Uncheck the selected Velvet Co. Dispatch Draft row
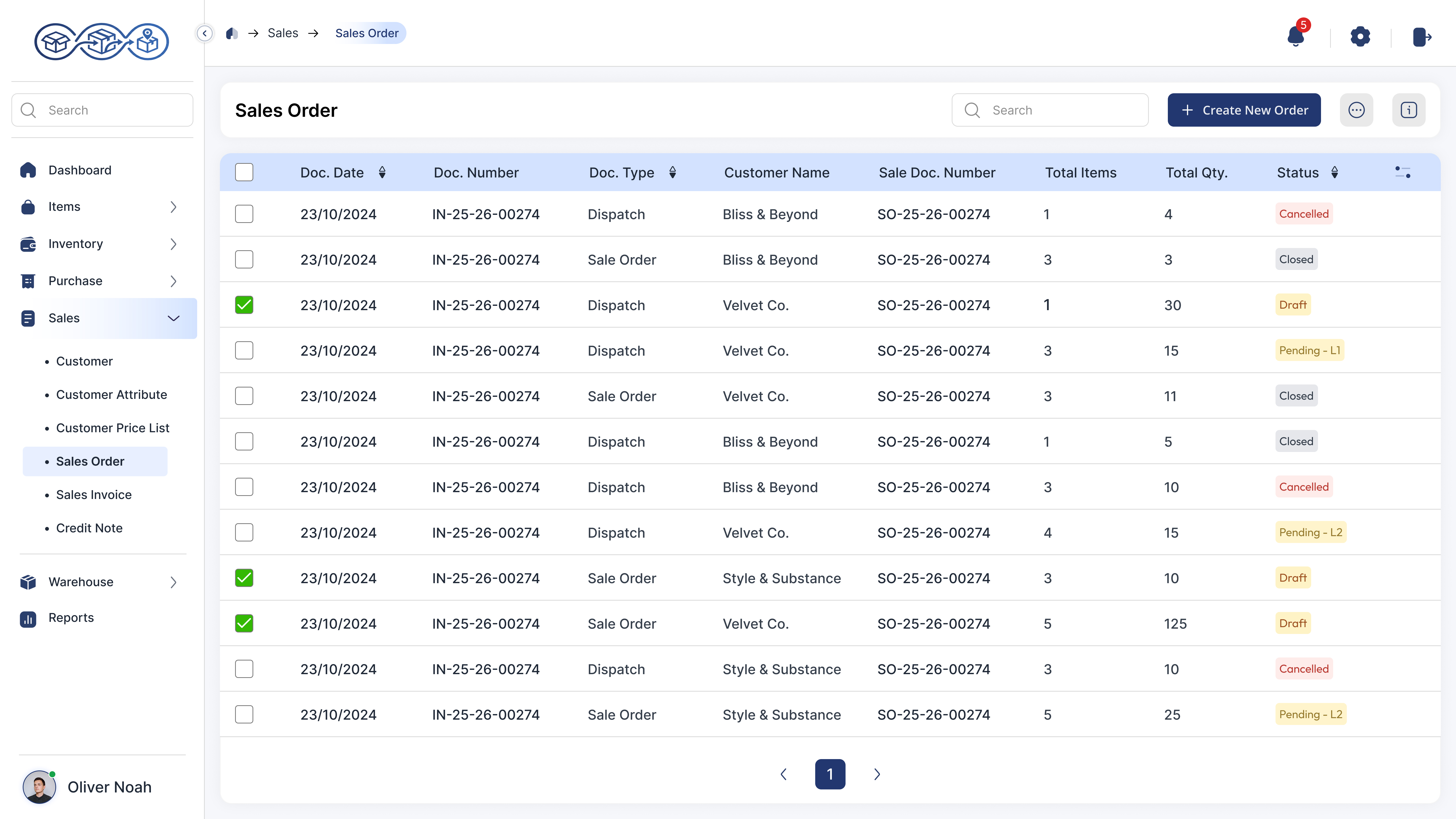 coord(244,305)
